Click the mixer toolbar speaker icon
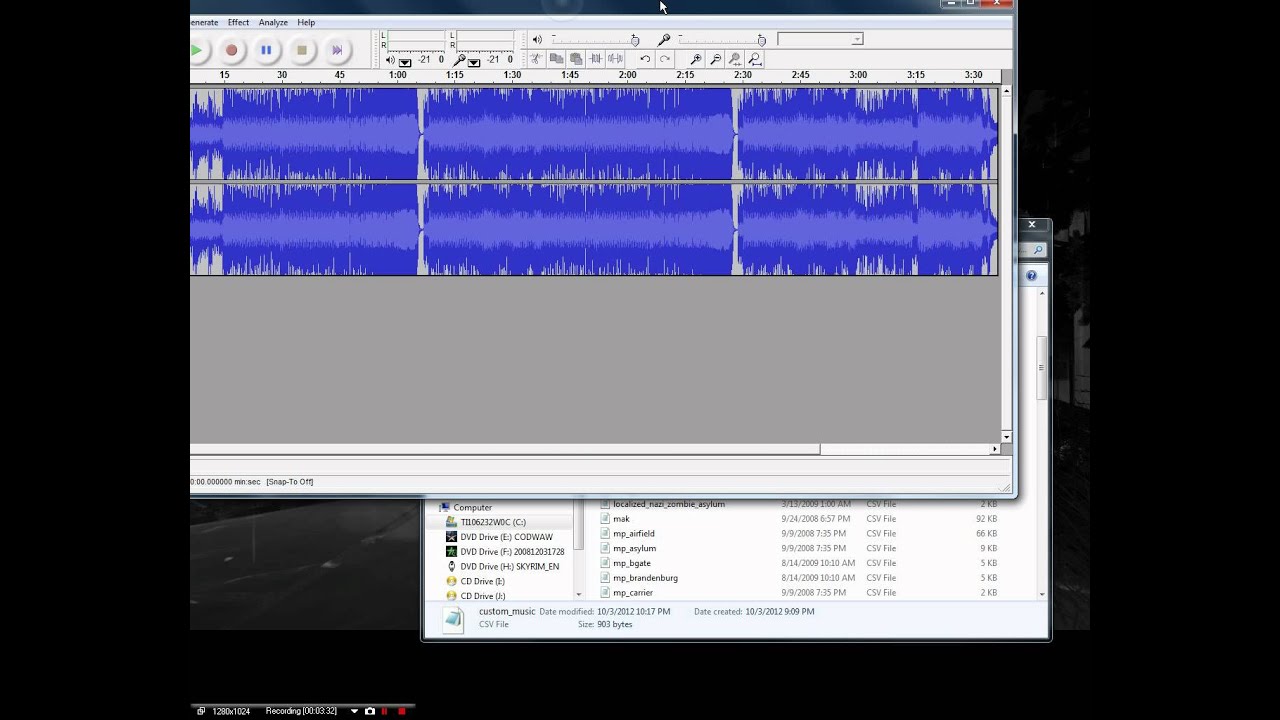The height and width of the screenshot is (720, 1280). (x=537, y=39)
